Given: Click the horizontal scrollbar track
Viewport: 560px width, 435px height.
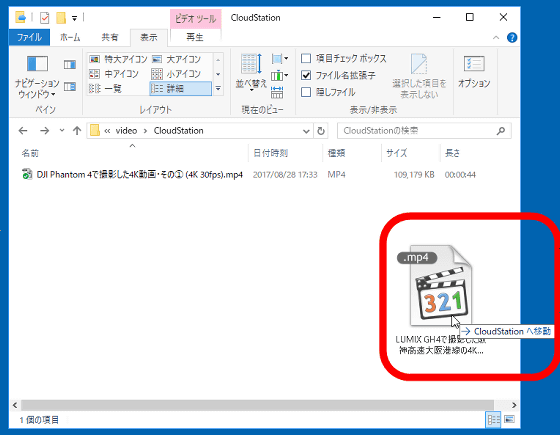Looking at the screenshot, I should pos(257,405).
